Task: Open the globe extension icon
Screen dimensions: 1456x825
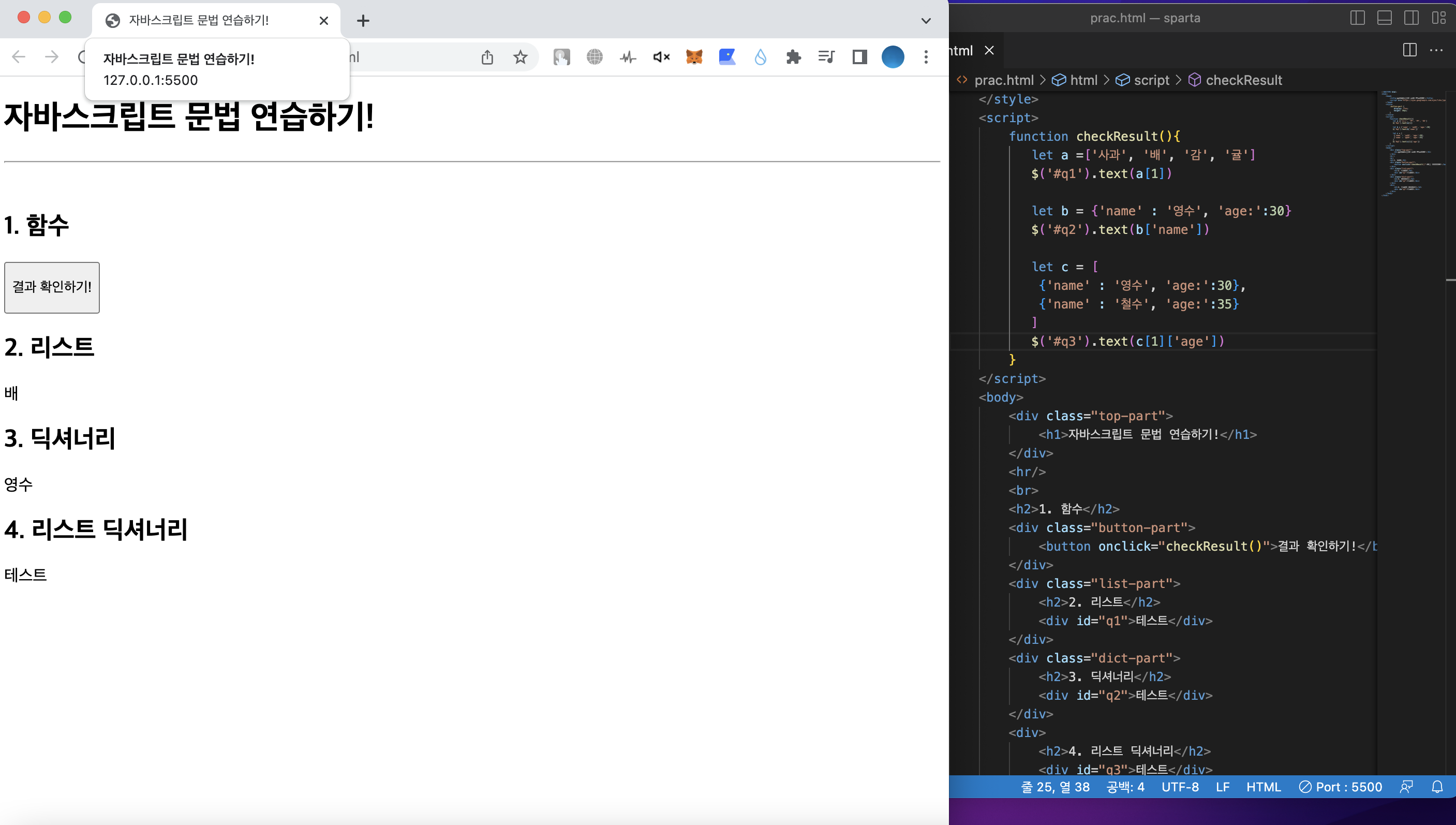Action: 595,57
